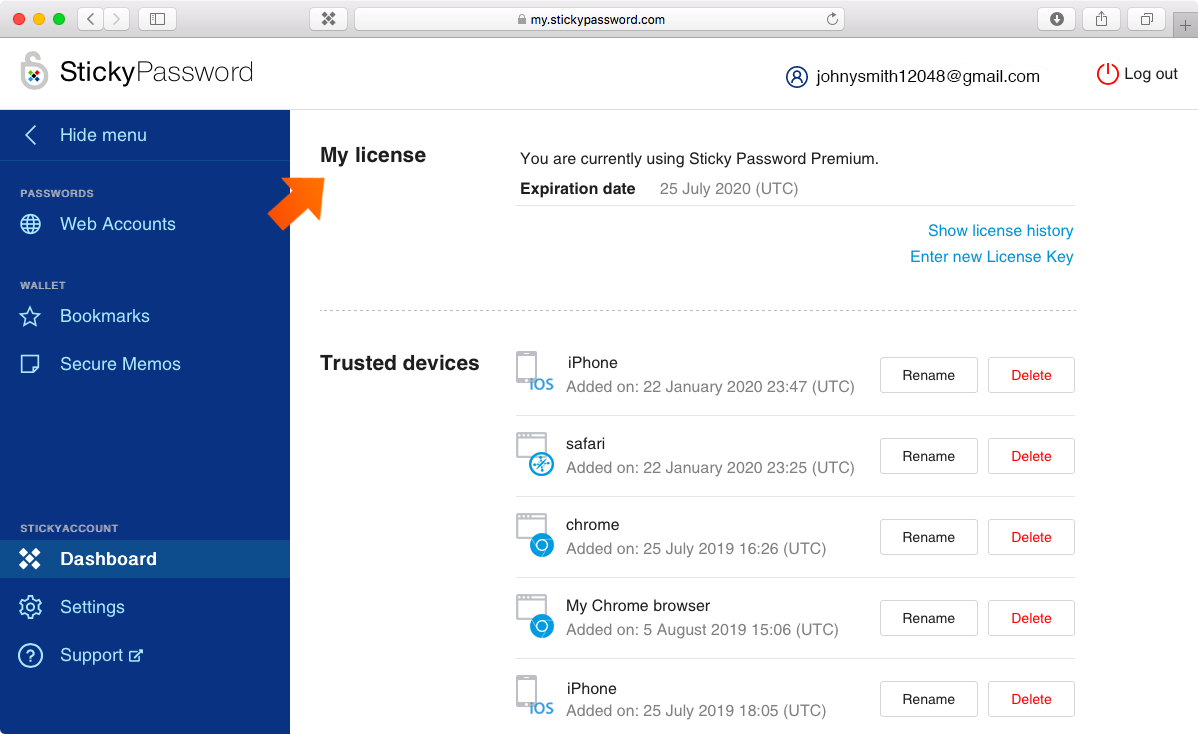Click the Secure Memos note icon
The height and width of the screenshot is (734, 1198).
30,364
